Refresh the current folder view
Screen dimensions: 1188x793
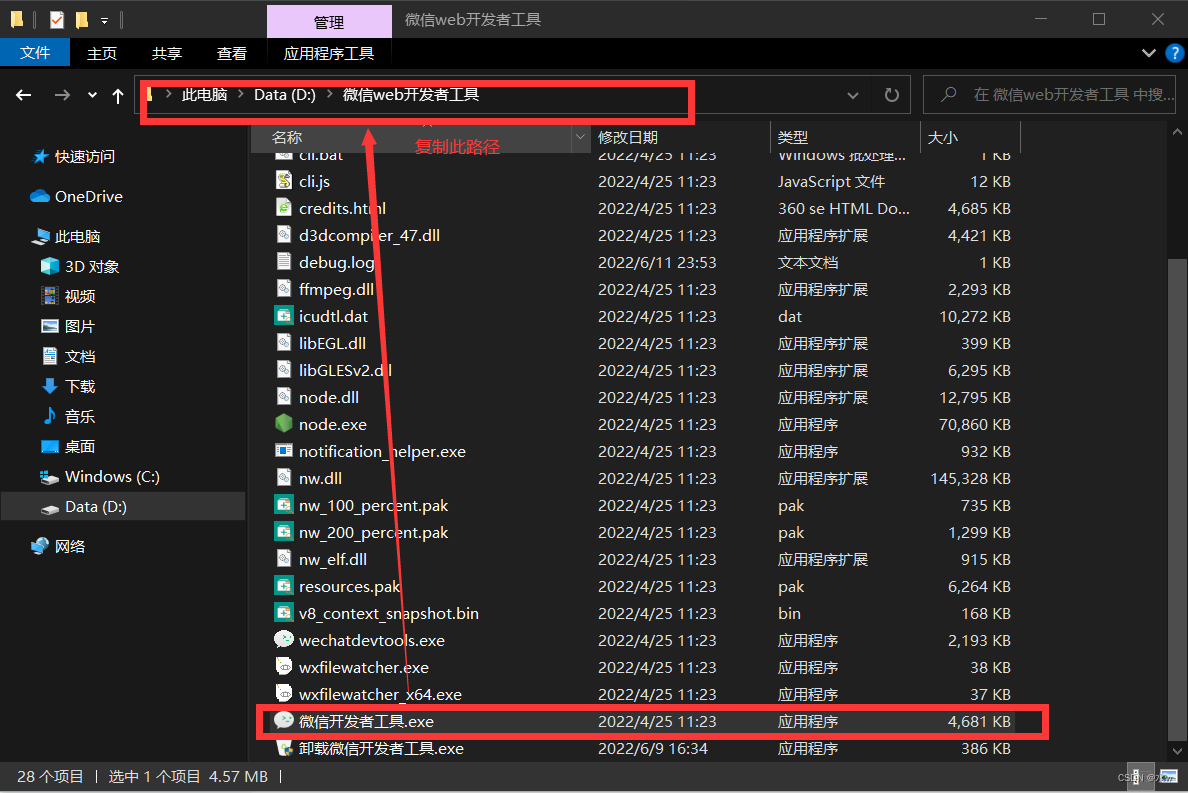pyautogui.click(x=892, y=95)
